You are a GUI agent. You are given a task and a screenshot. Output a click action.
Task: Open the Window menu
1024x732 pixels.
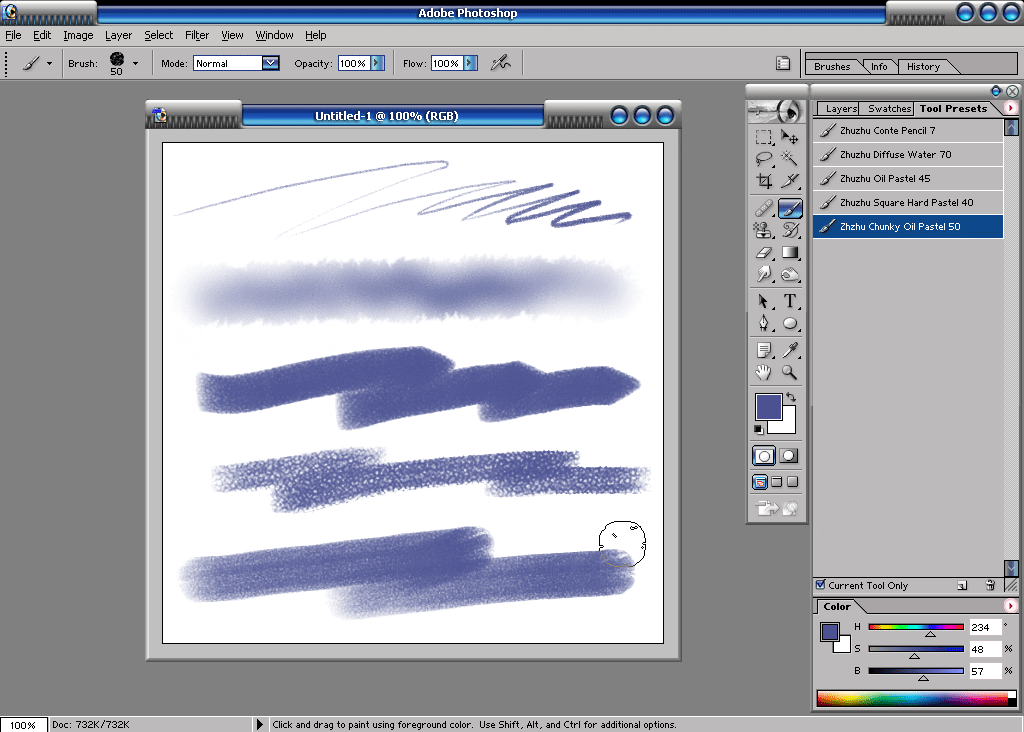[274, 35]
